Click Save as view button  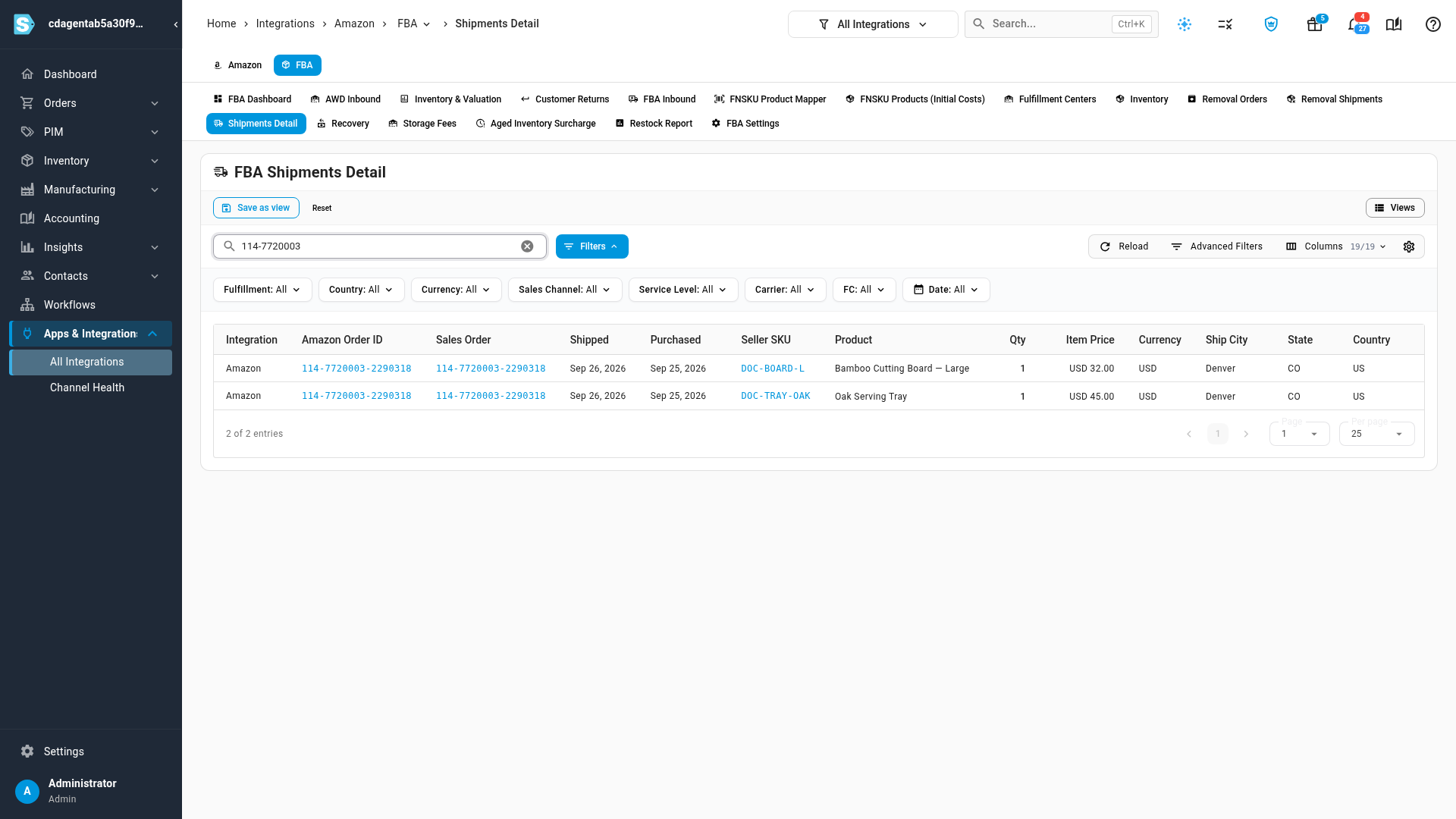click(x=256, y=208)
